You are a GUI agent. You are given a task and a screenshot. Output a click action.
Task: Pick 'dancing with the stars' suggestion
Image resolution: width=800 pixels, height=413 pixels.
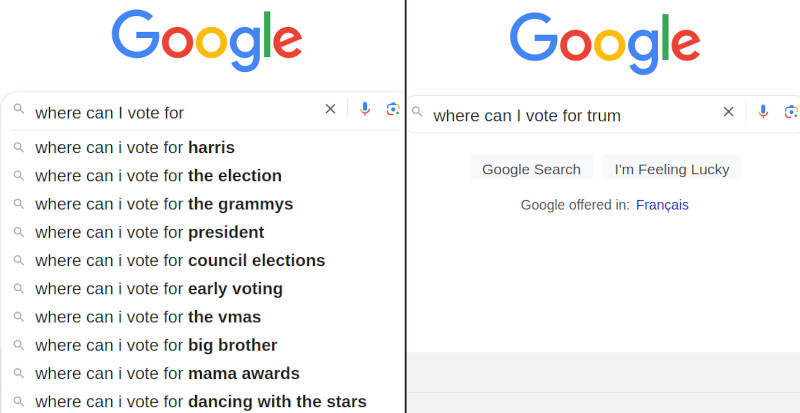coord(200,402)
